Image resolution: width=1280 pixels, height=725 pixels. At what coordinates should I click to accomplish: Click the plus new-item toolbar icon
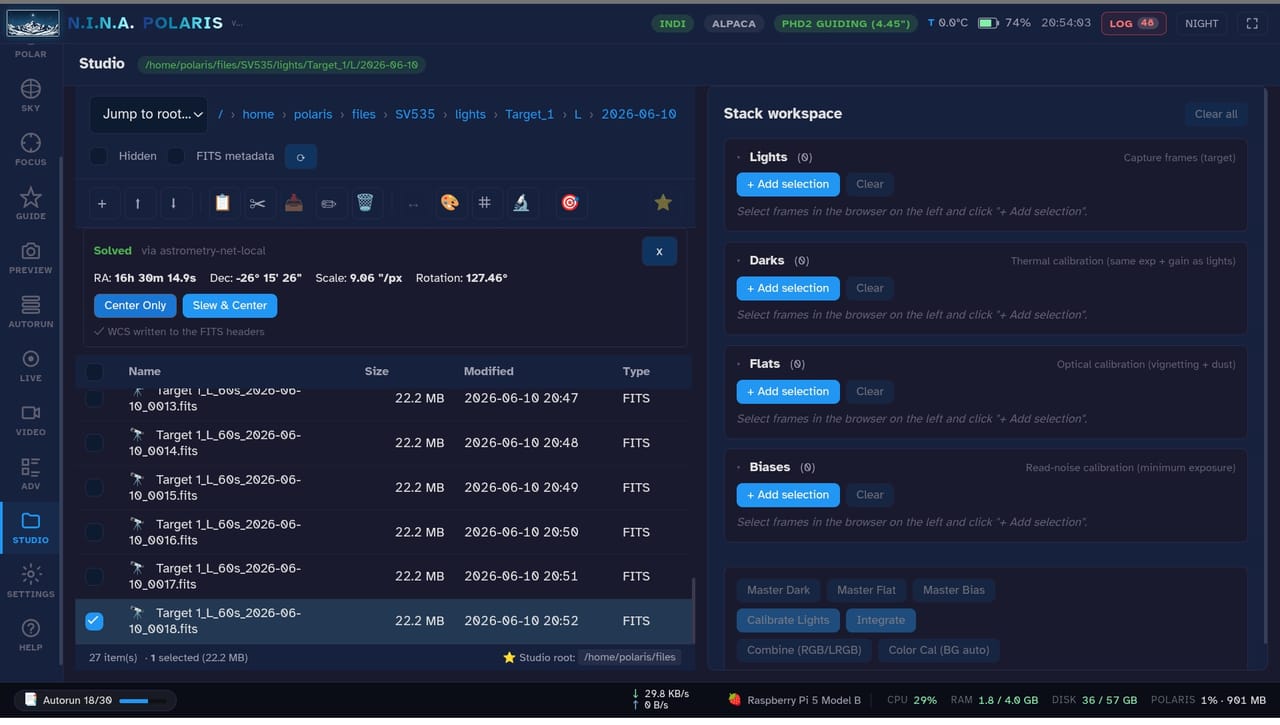coord(102,203)
